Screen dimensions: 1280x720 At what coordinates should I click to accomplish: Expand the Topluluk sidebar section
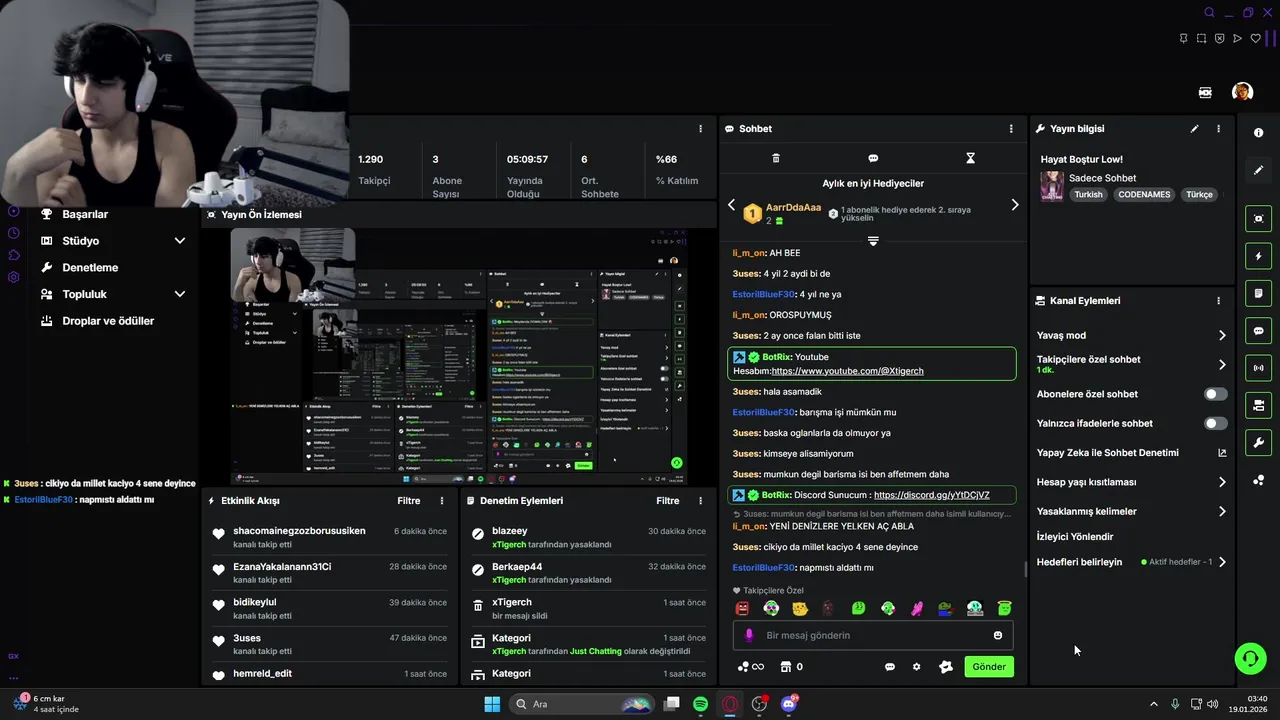(180, 294)
